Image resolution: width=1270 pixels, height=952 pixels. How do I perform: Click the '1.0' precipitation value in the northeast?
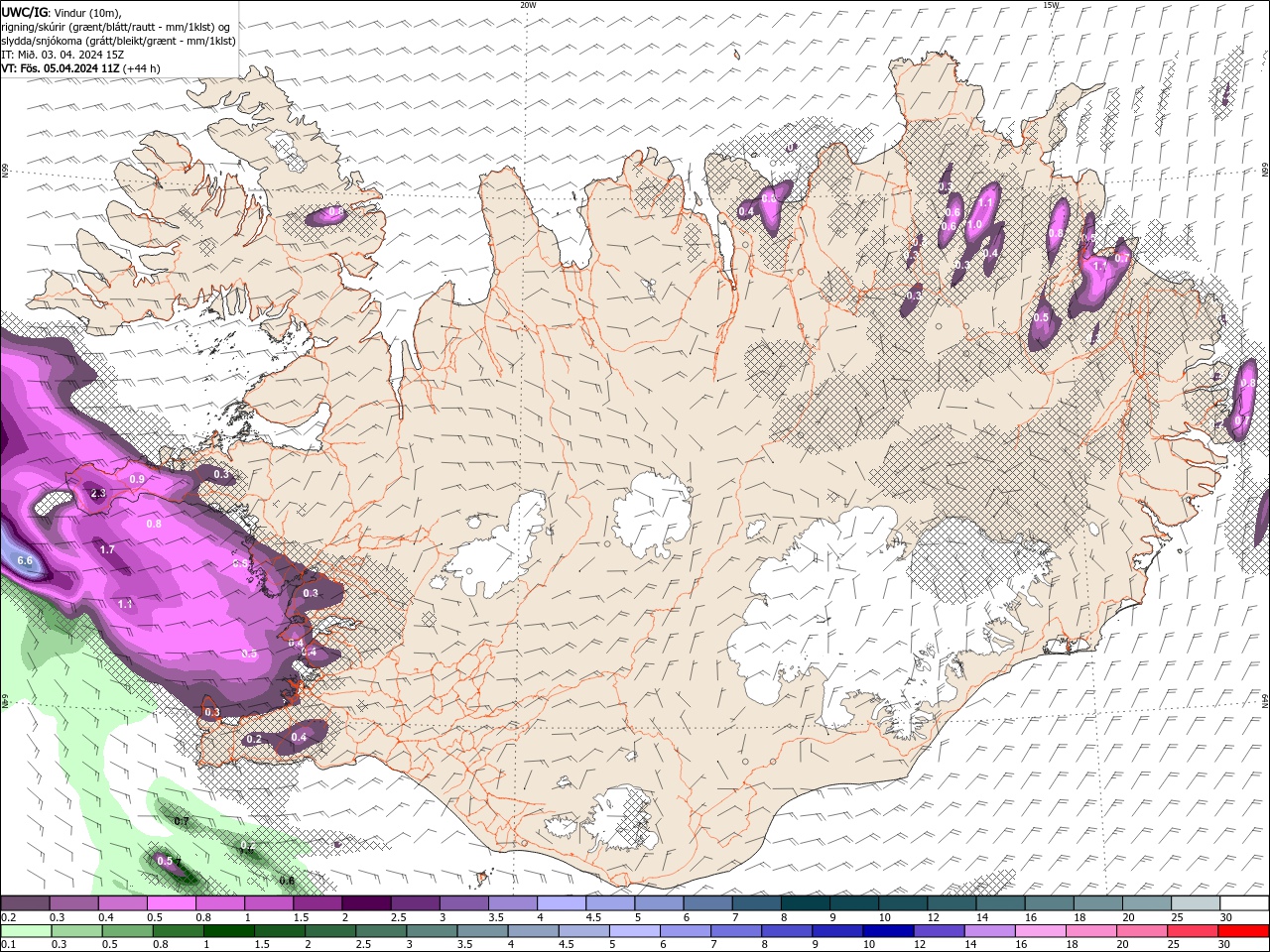point(974,225)
